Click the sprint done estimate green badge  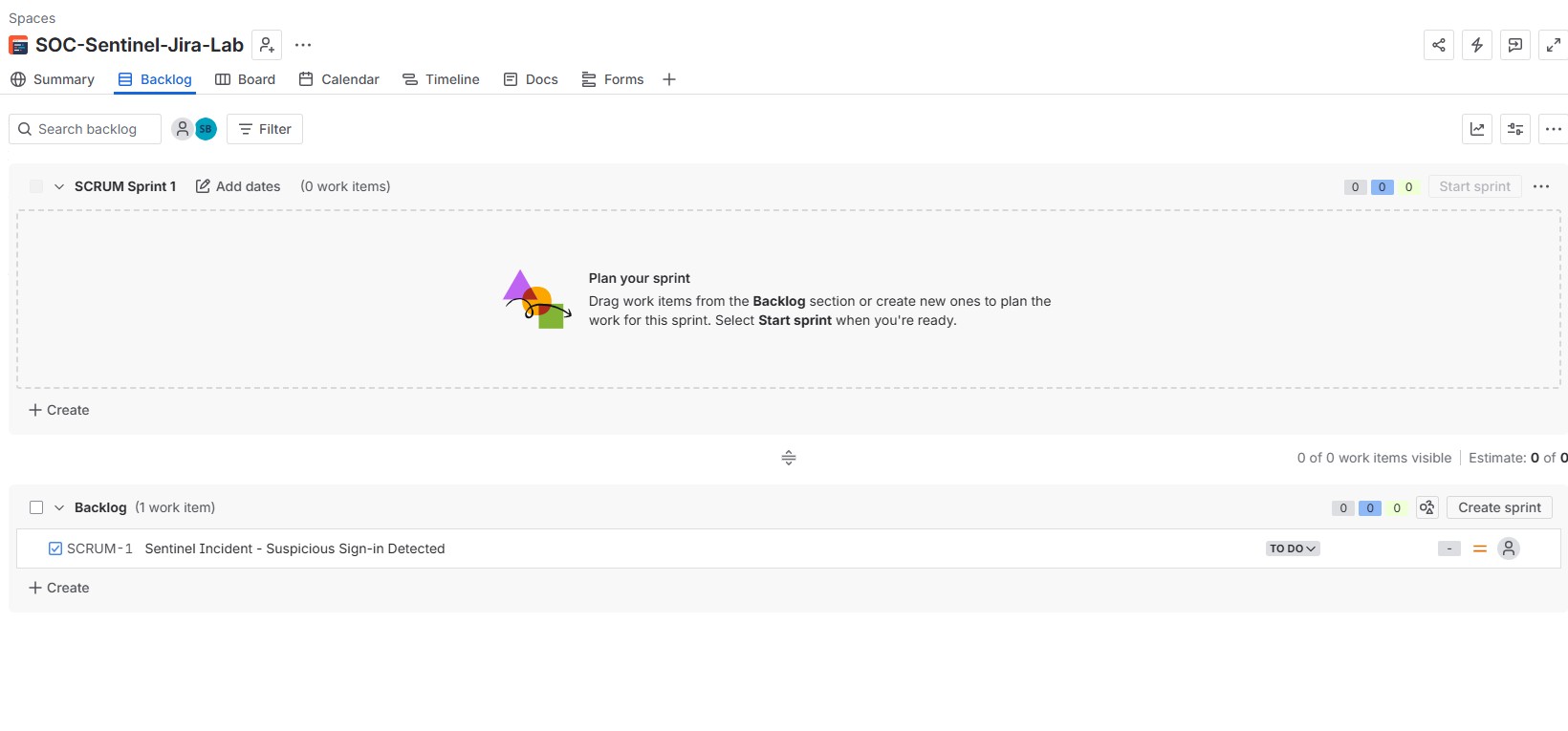pos(1408,187)
